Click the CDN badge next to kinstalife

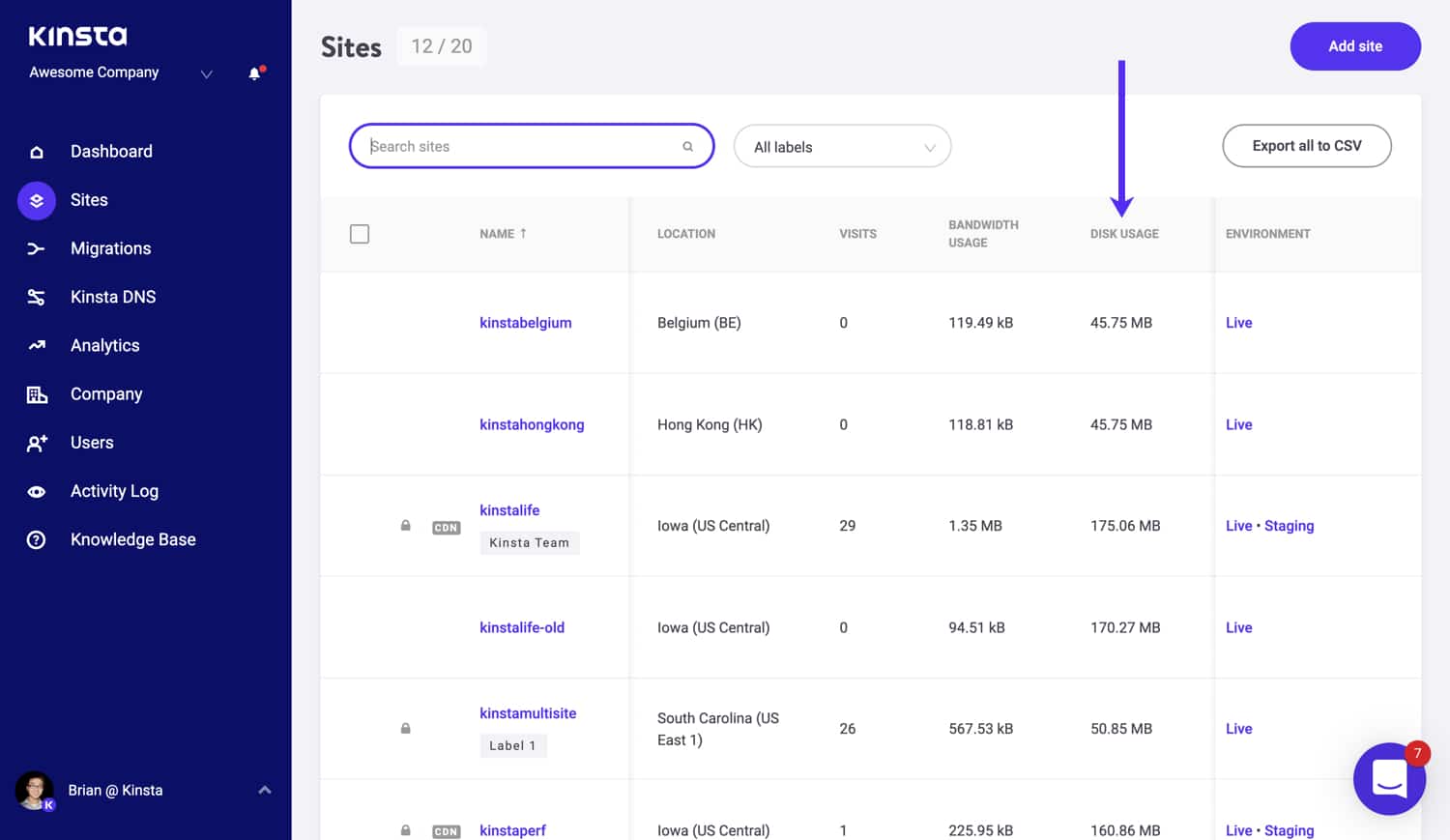[x=446, y=528]
